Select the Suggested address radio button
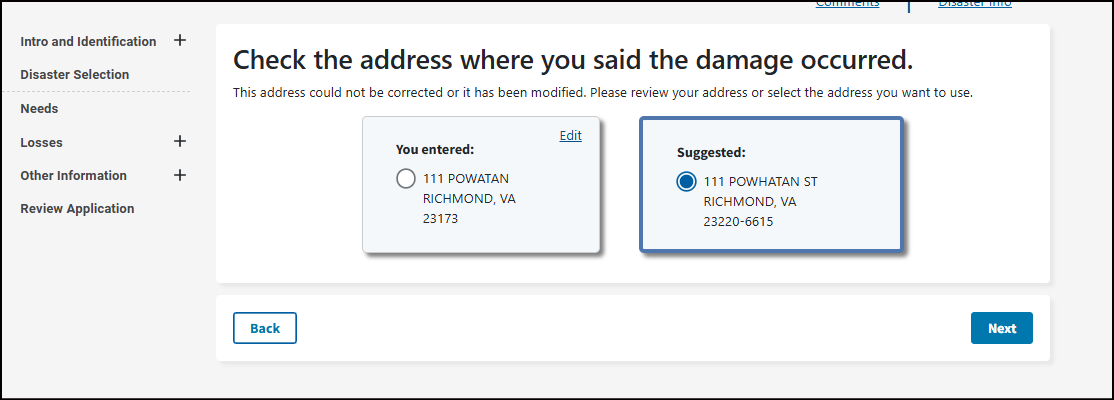This screenshot has height=400, width=1114. (686, 182)
